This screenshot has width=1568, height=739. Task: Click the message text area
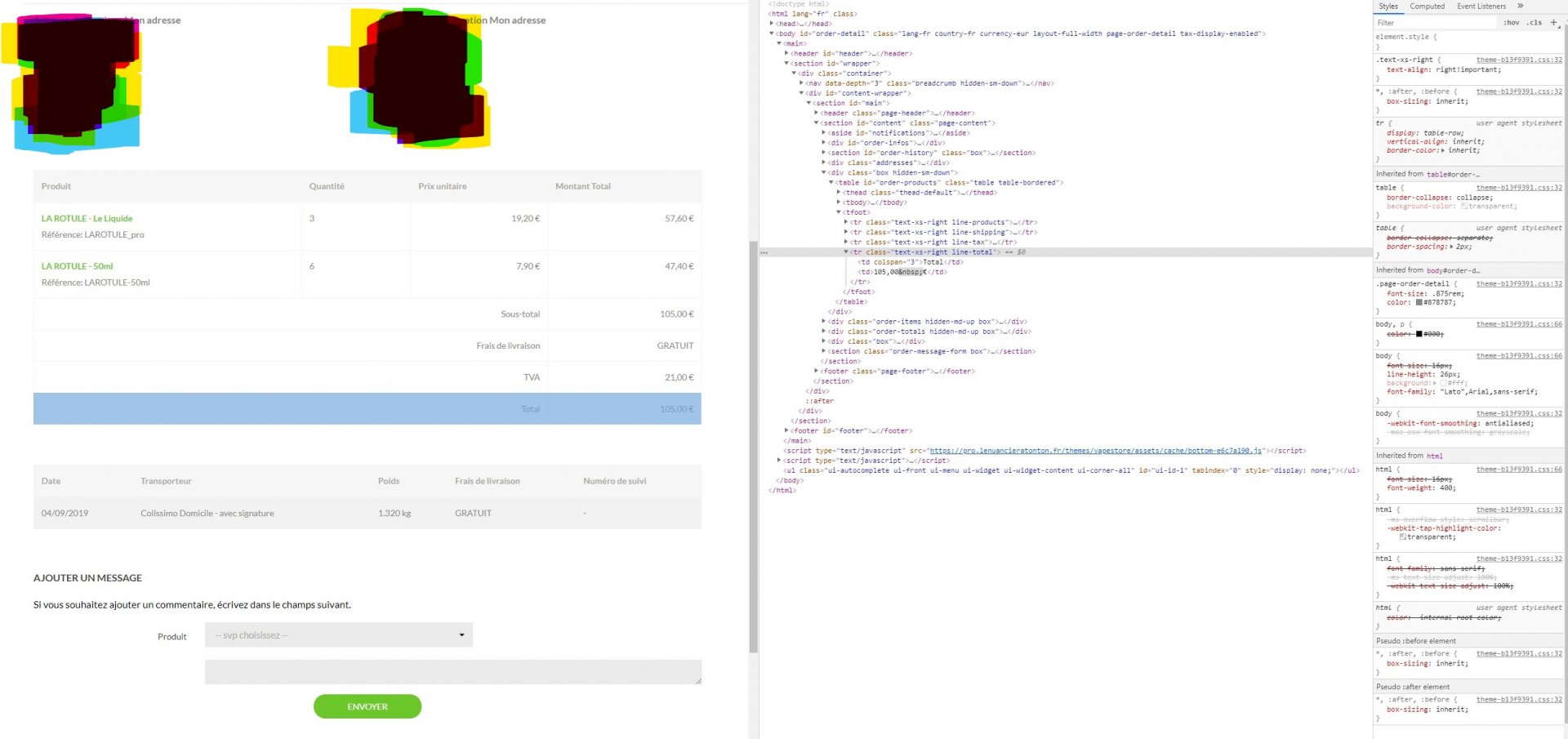pyautogui.click(x=453, y=672)
